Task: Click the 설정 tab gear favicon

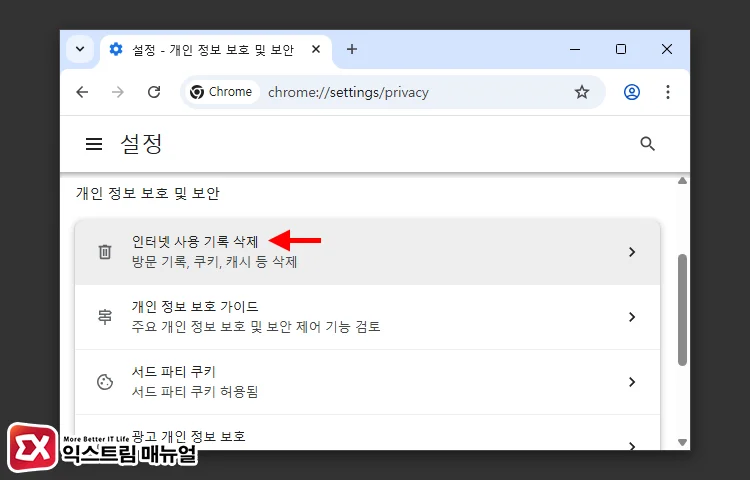Action: click(116, 49)
